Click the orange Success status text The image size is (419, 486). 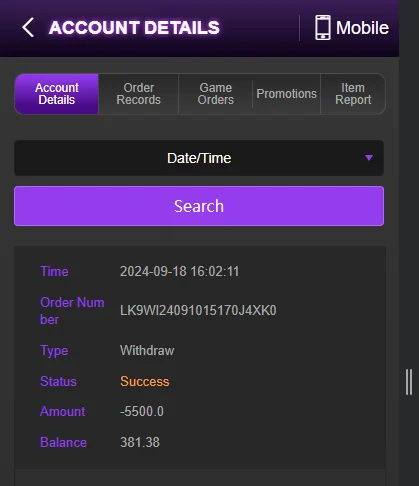[145, 381]
